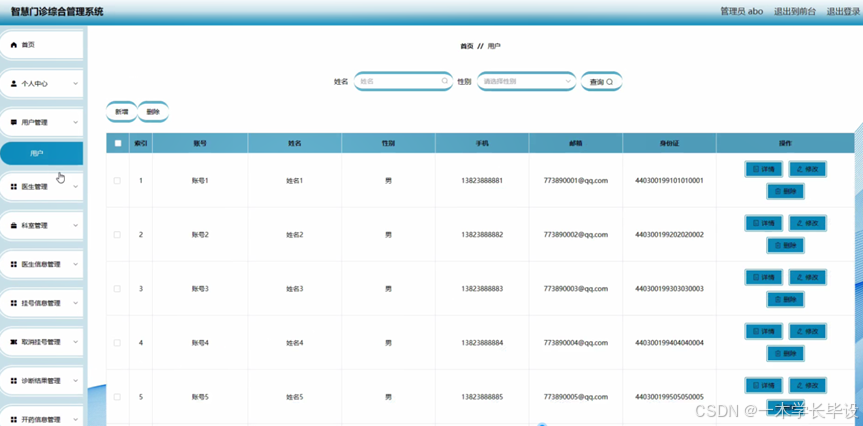
Task: Click the magnifier icon on the 查询 button
Action: pos(610,82)
